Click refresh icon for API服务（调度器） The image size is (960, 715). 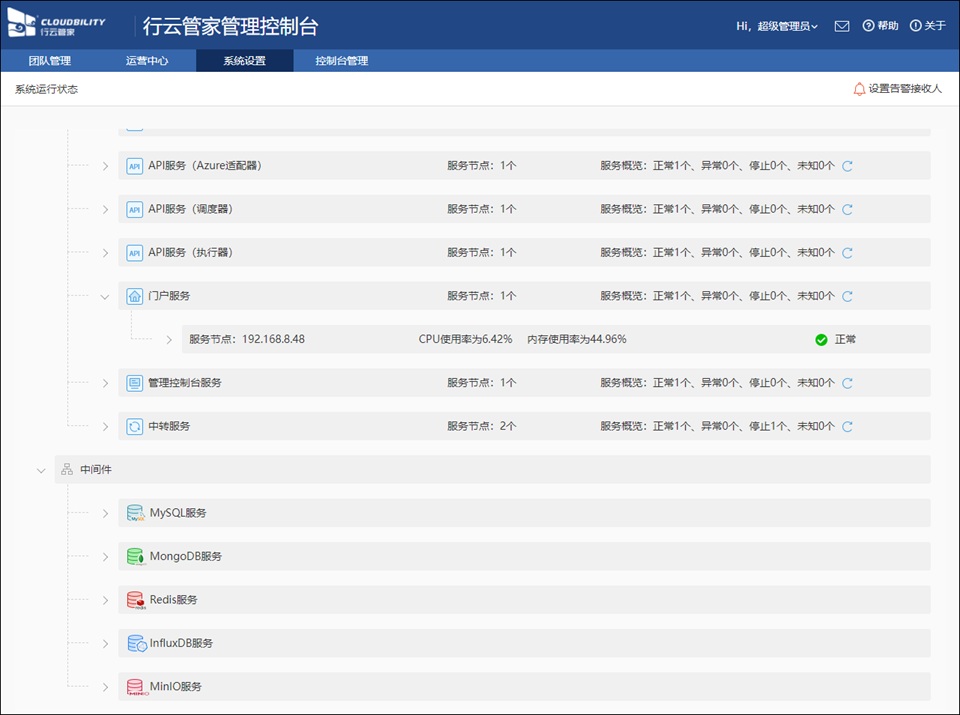pyautogui.click(x=847, y=210)
